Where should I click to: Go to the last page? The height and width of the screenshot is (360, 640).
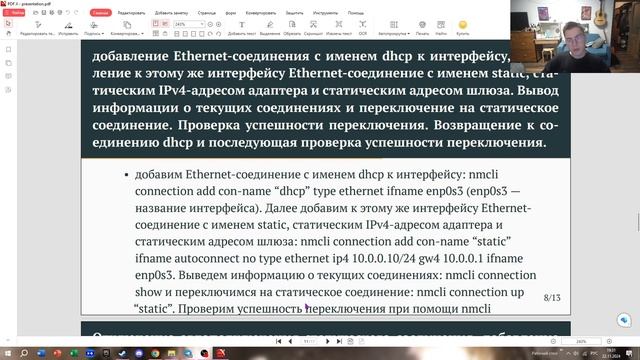[339, 341]
